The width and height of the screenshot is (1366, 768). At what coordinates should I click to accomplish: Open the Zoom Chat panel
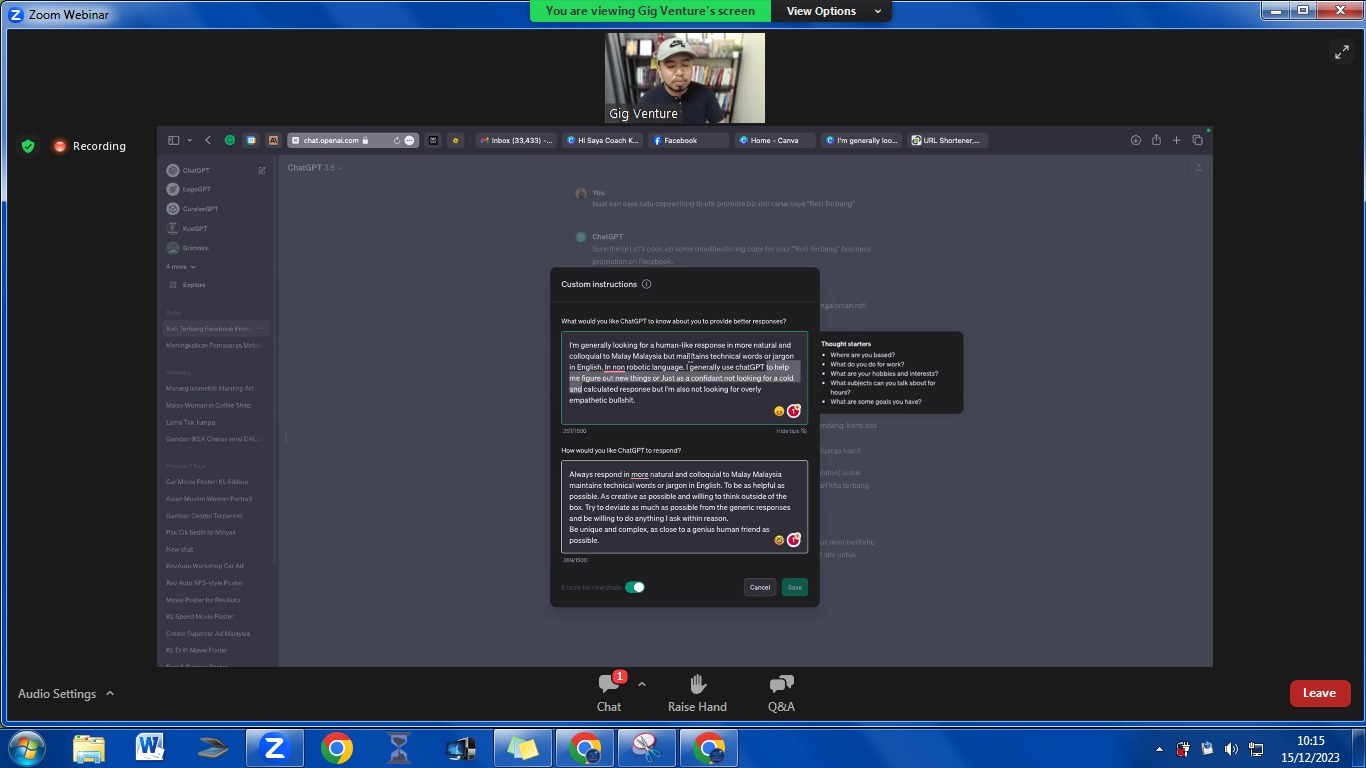tap(608, 692)
